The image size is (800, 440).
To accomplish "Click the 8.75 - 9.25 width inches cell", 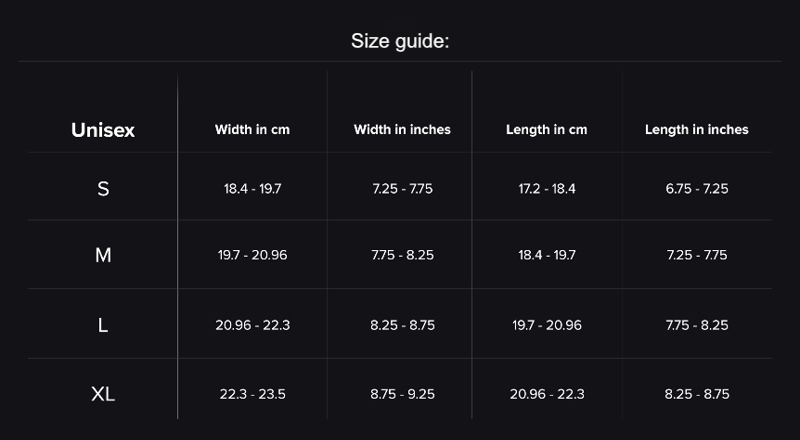I will (x=402, y=394).
